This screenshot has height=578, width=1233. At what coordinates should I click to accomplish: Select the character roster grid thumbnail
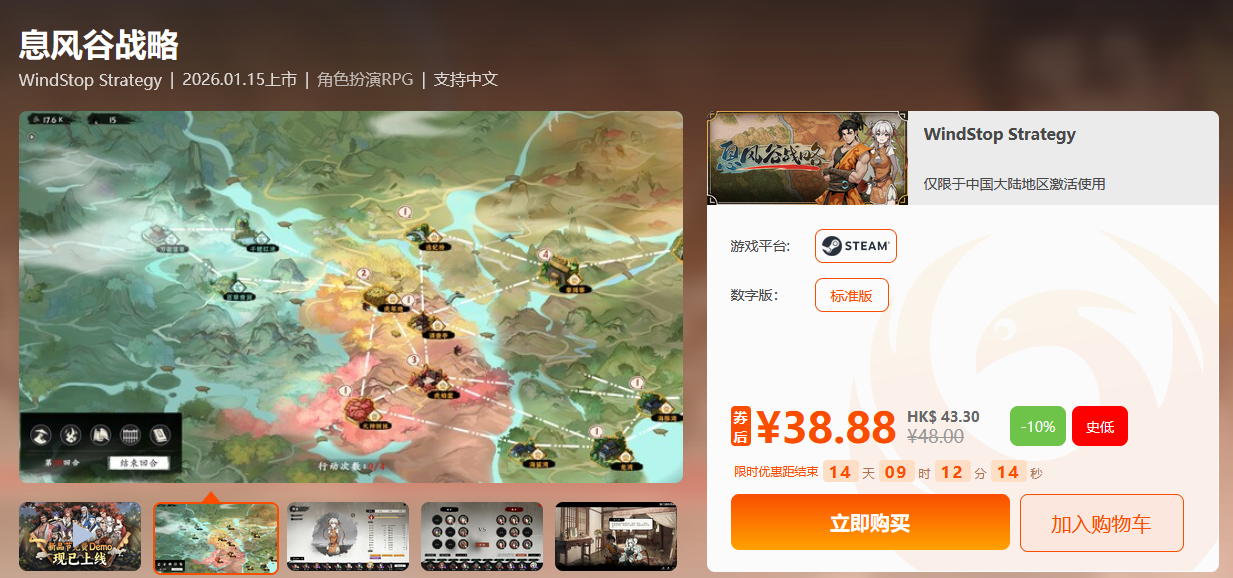[482, 537]
